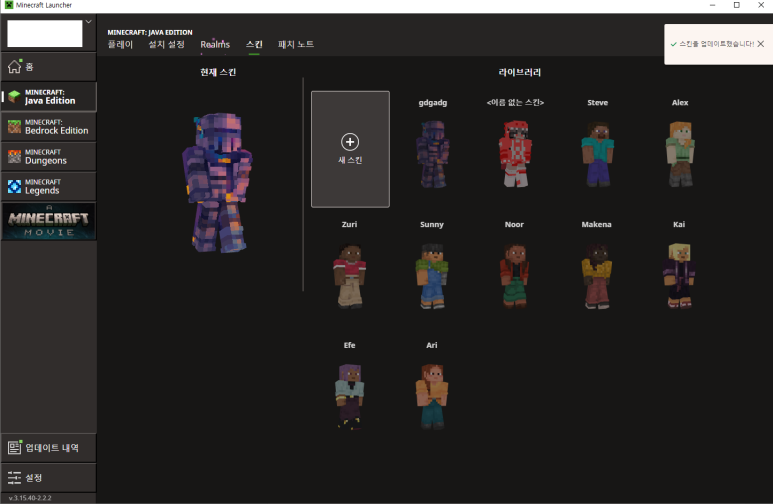
Task: Open the home page icon in sidebar
Action: click(14, 67)
